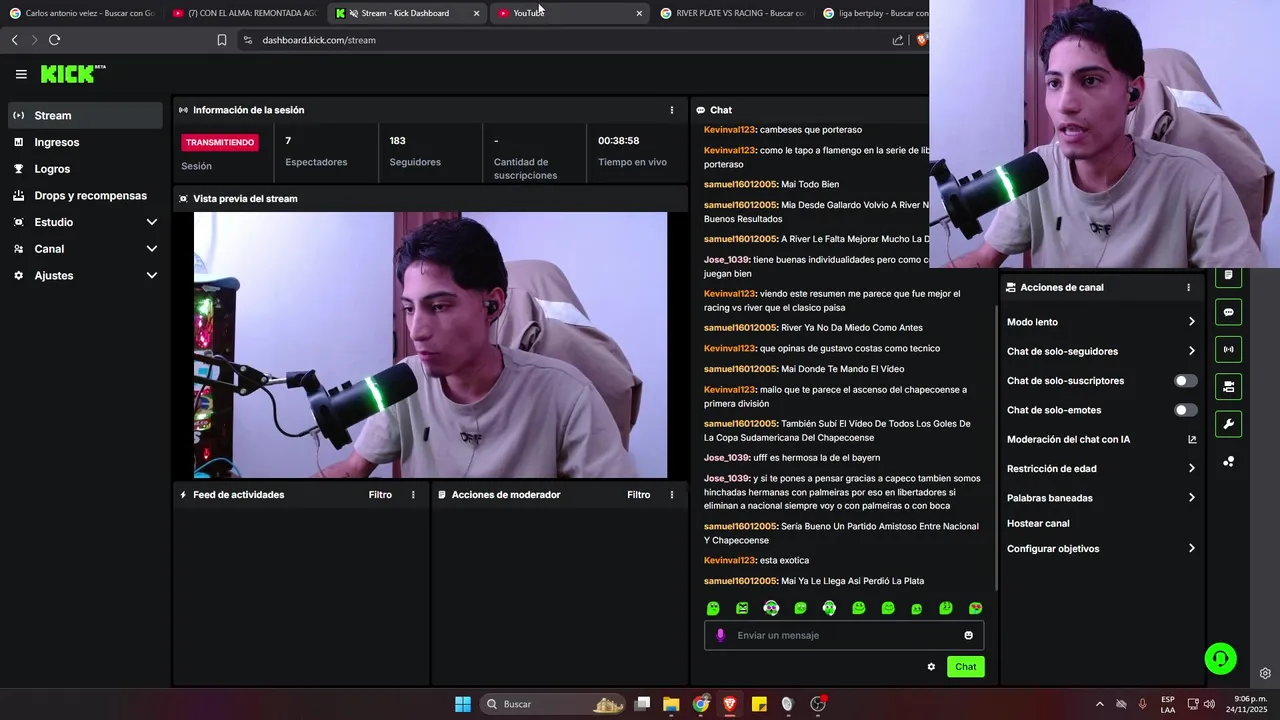
Task: Click Hostear canal option
Action: coord(1038,523)
